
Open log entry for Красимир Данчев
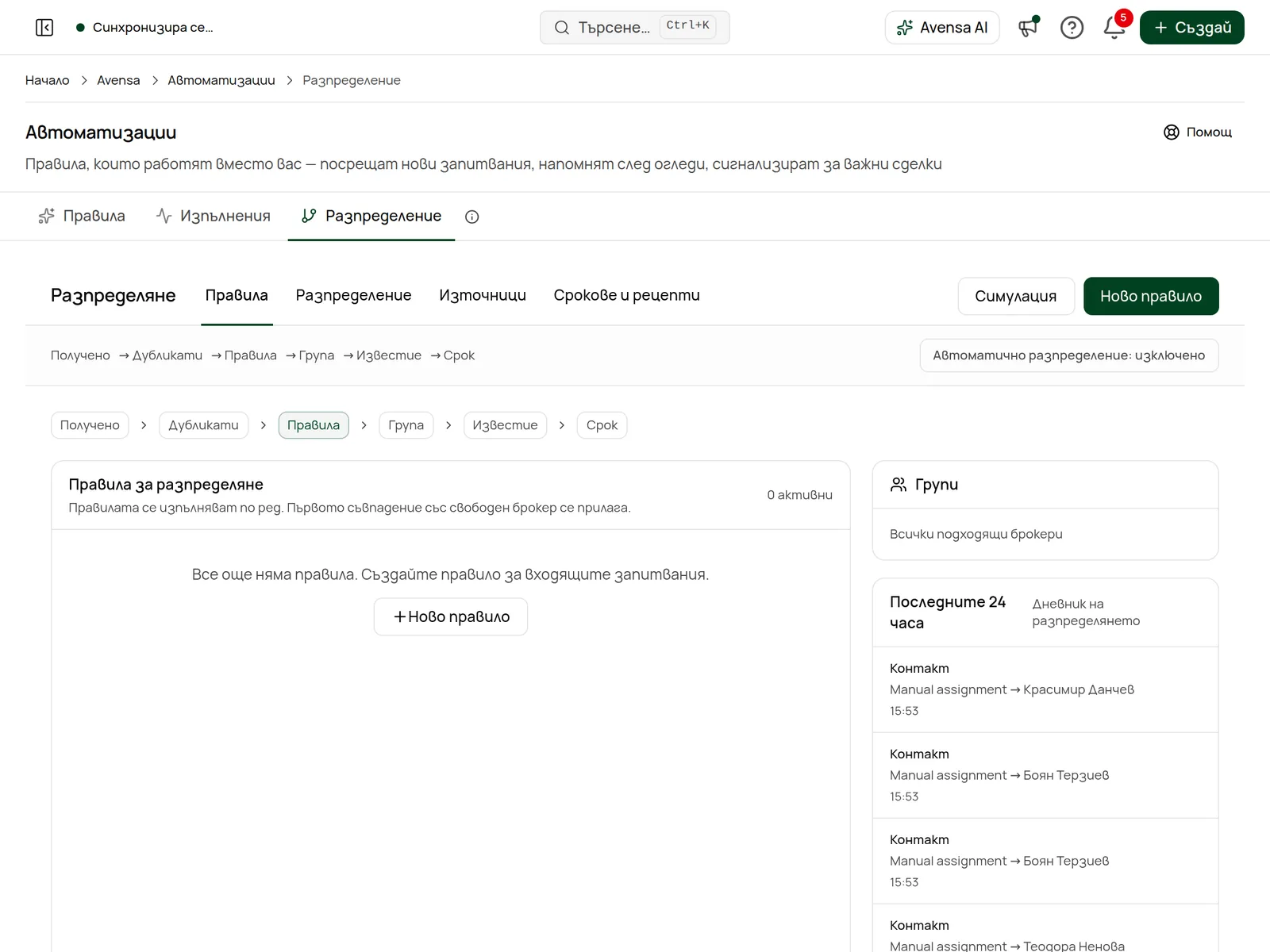1045,689
